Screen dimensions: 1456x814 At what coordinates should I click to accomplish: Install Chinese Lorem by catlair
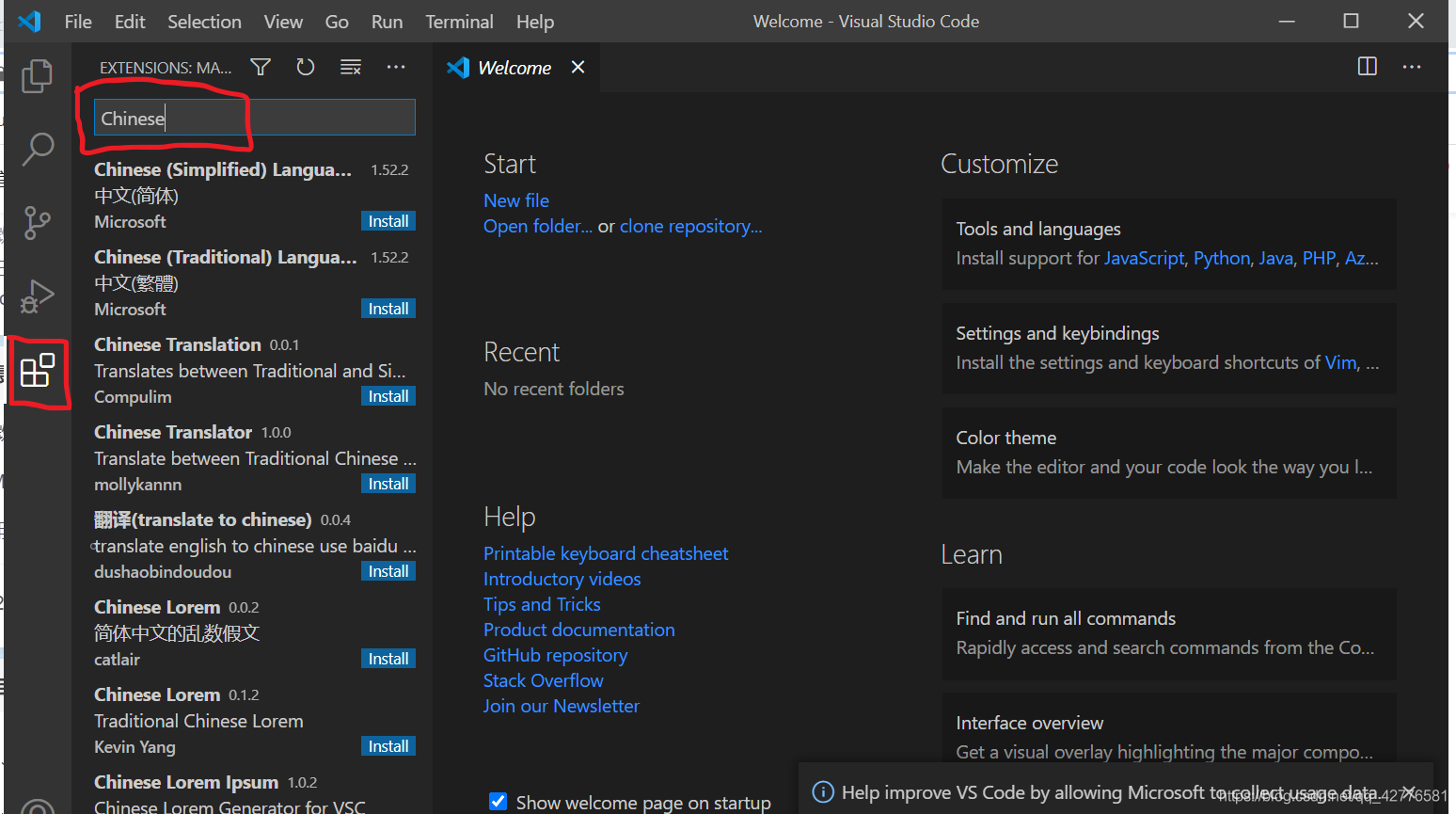coord(388,659)
